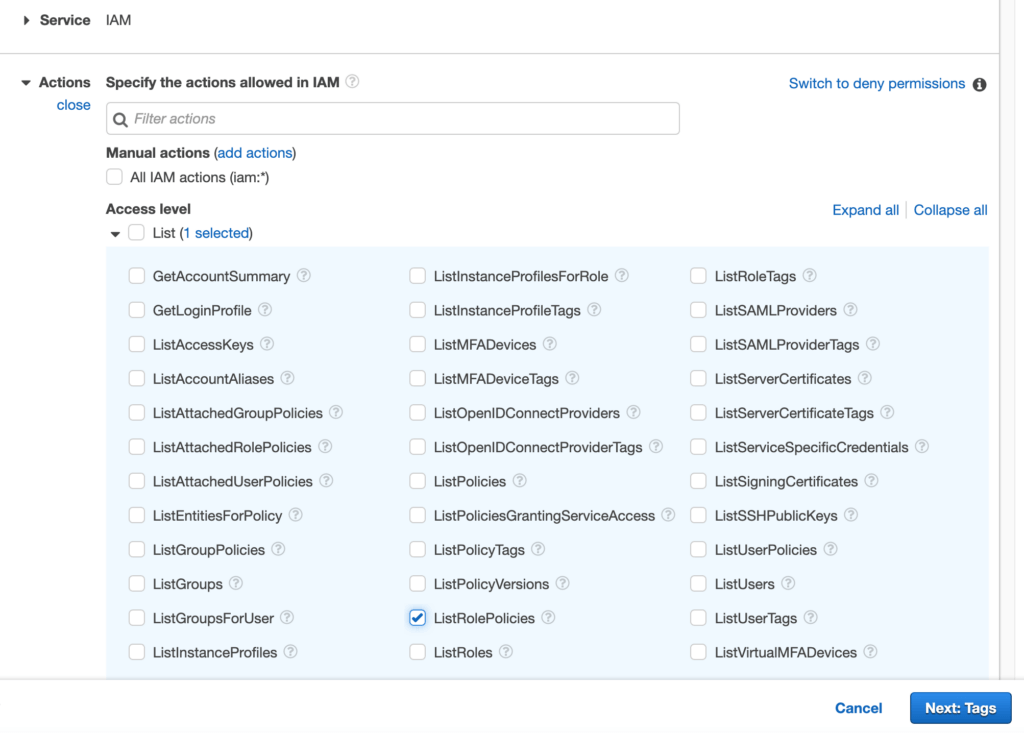Click help icon beside Specify the actions heading
The image size is (1024, 733).
(352, 82)
